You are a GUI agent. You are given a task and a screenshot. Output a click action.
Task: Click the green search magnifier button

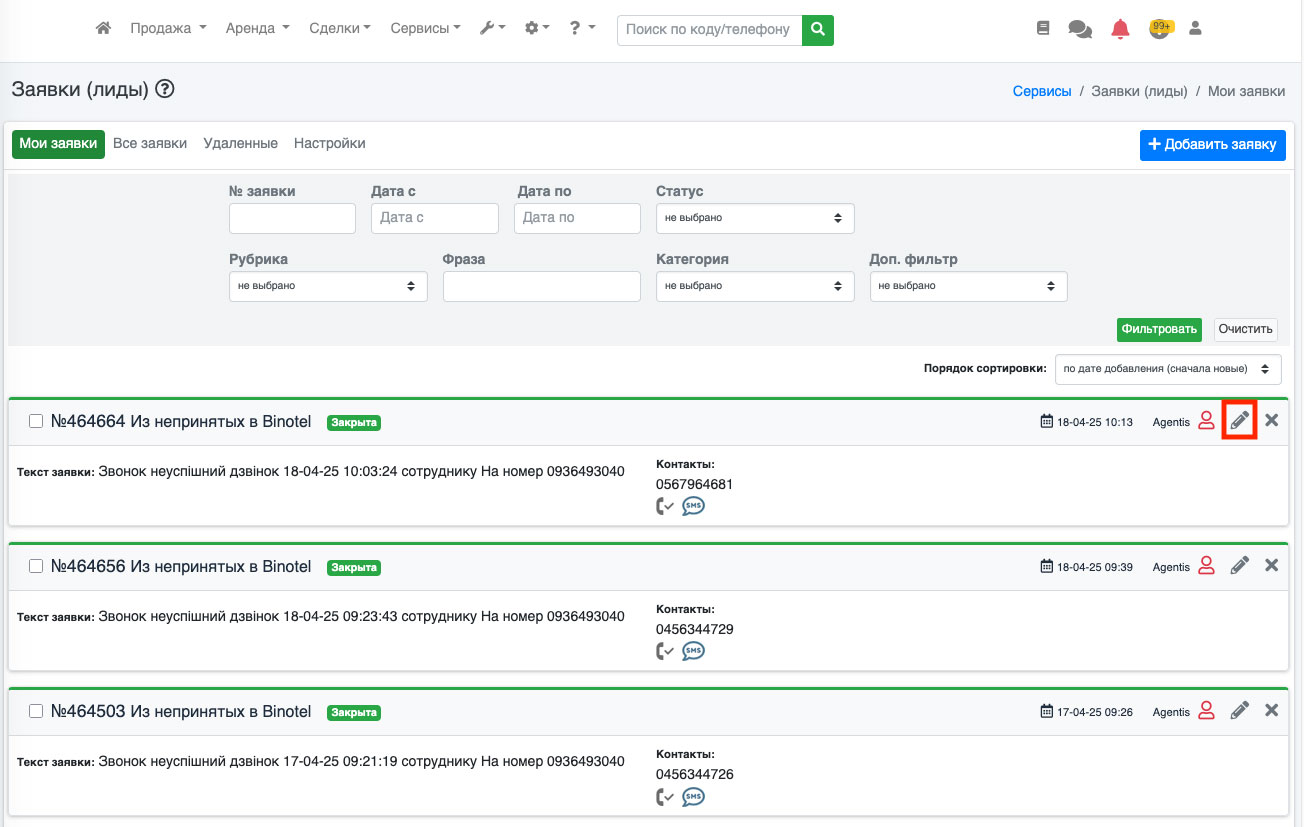[x=818, y=30]
